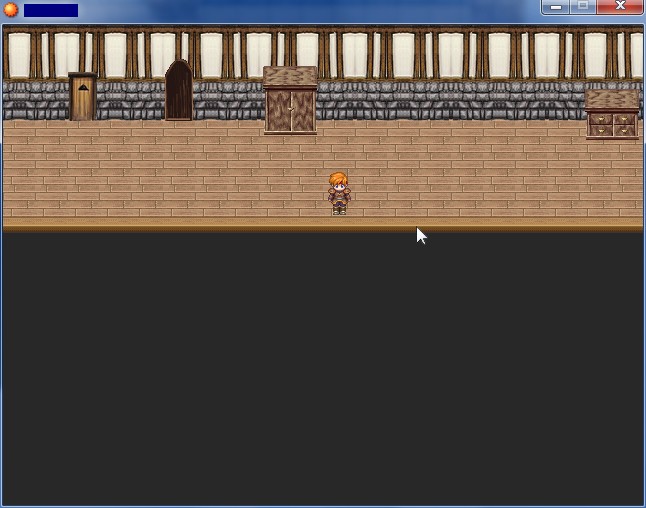This screenshot has width=646, height=508.
Task: Click the orange sun application icon in title bar
Action: (11, 9)
